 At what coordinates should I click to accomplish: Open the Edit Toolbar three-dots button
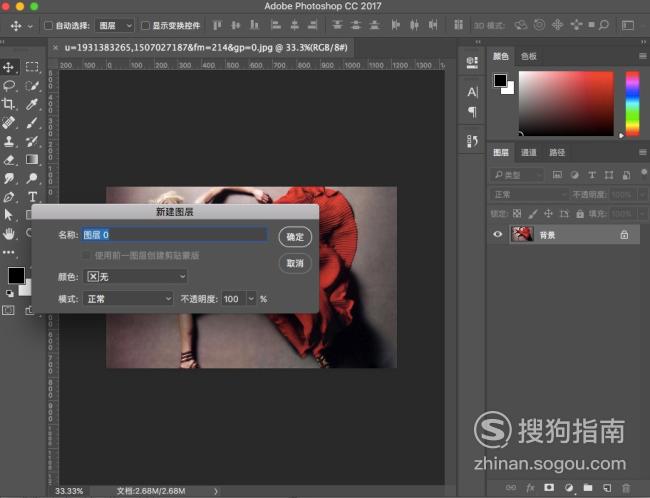[x=8, y=252]
